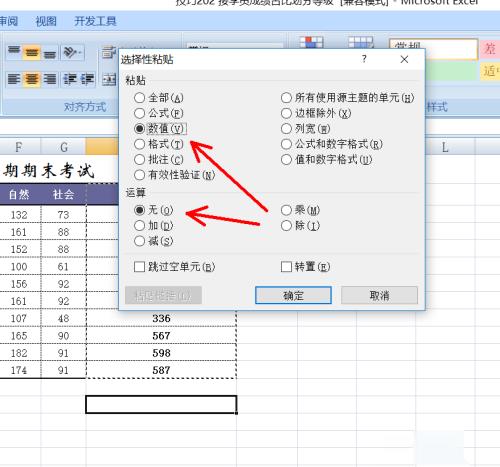Select the 公式和数字格式(R) option

pos(332,144)
